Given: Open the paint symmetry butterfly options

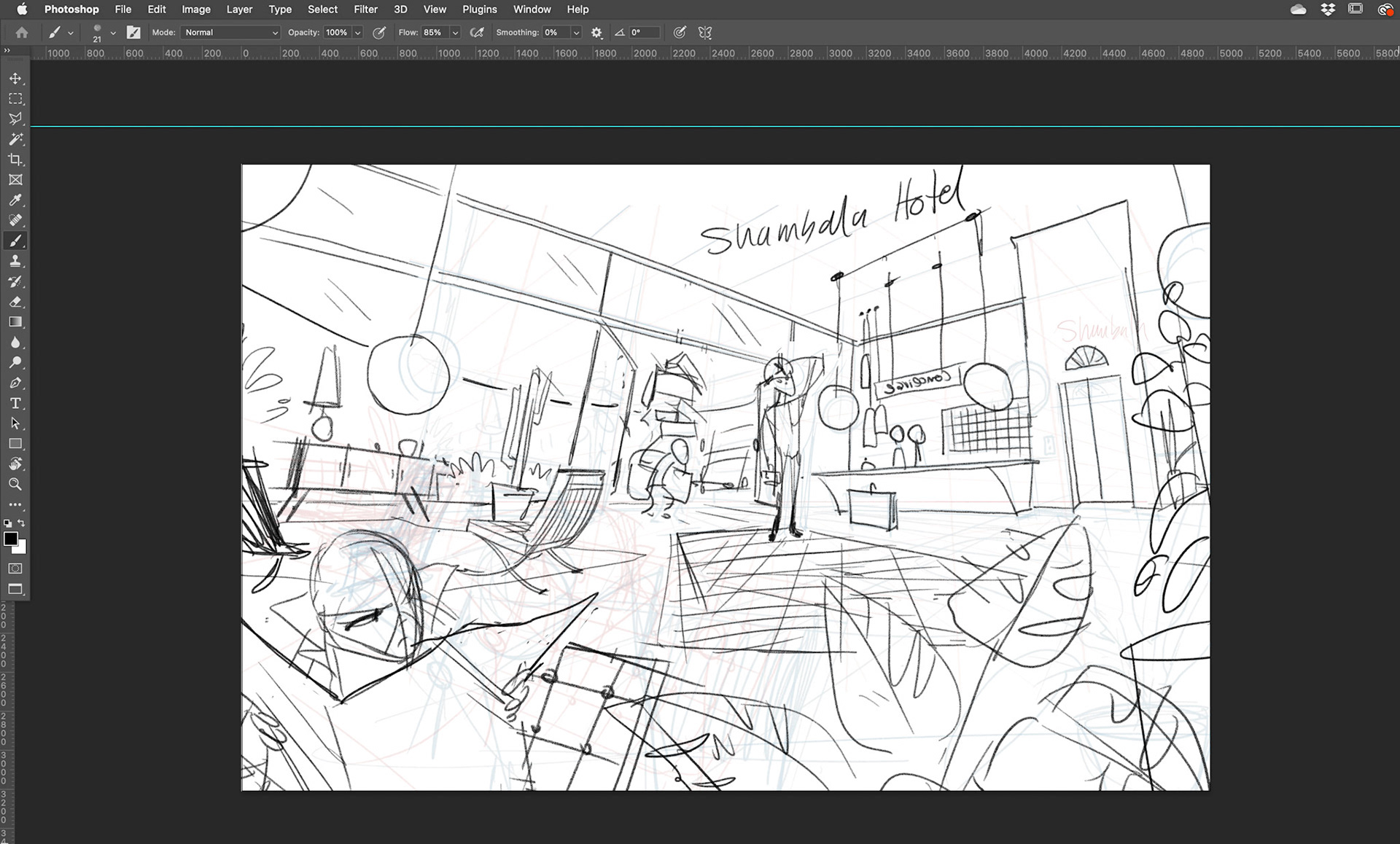Looking at the screenshot, I should (x=705, y=32).
